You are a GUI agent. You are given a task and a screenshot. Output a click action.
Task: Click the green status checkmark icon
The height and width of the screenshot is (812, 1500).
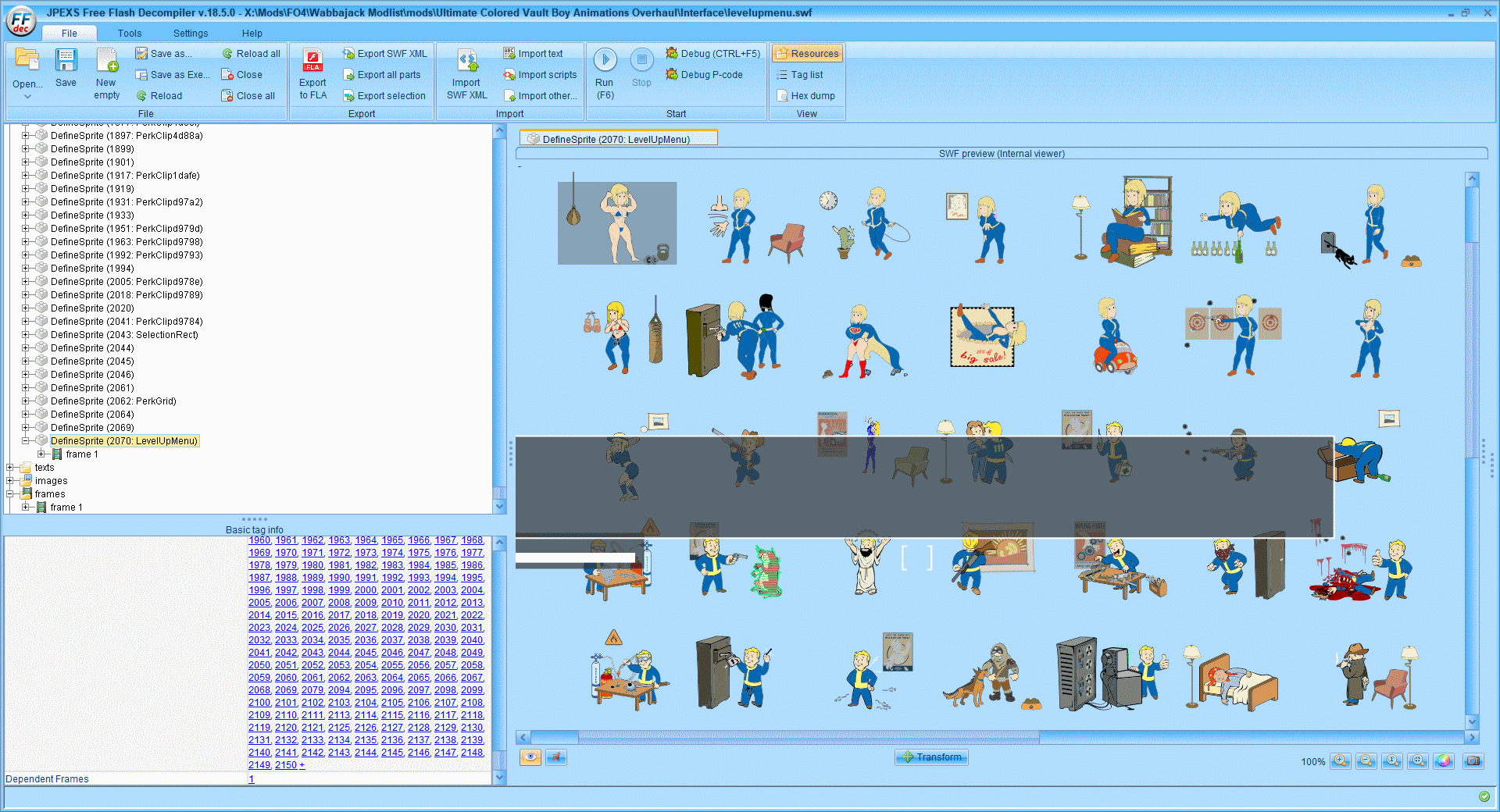1484,796
